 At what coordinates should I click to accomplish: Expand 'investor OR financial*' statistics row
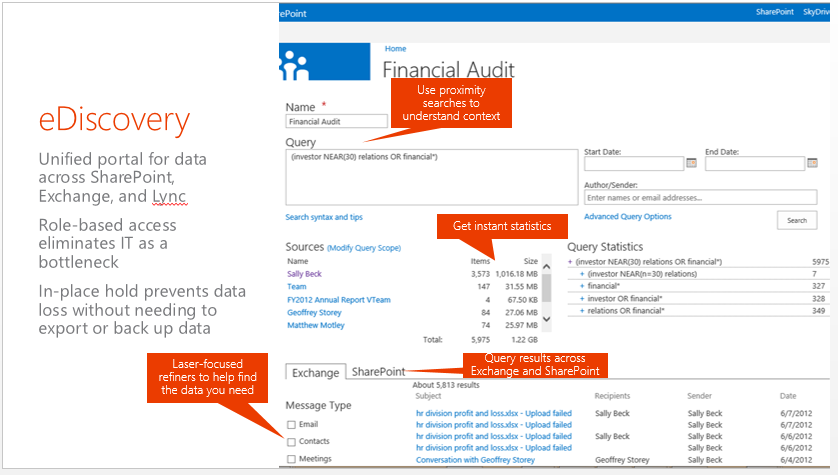(x=582, y=298)
